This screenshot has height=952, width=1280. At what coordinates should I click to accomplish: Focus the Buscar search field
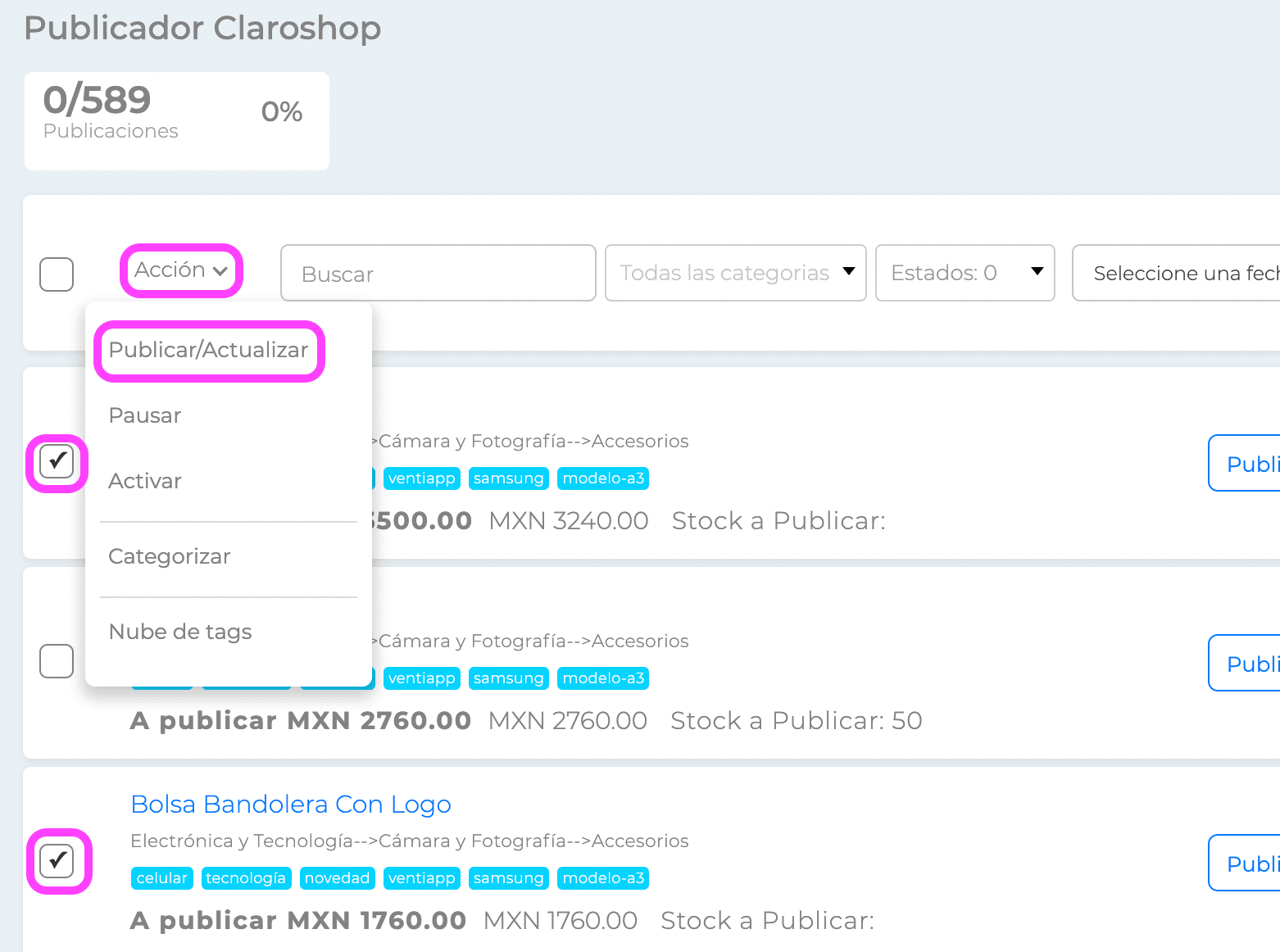438,273
